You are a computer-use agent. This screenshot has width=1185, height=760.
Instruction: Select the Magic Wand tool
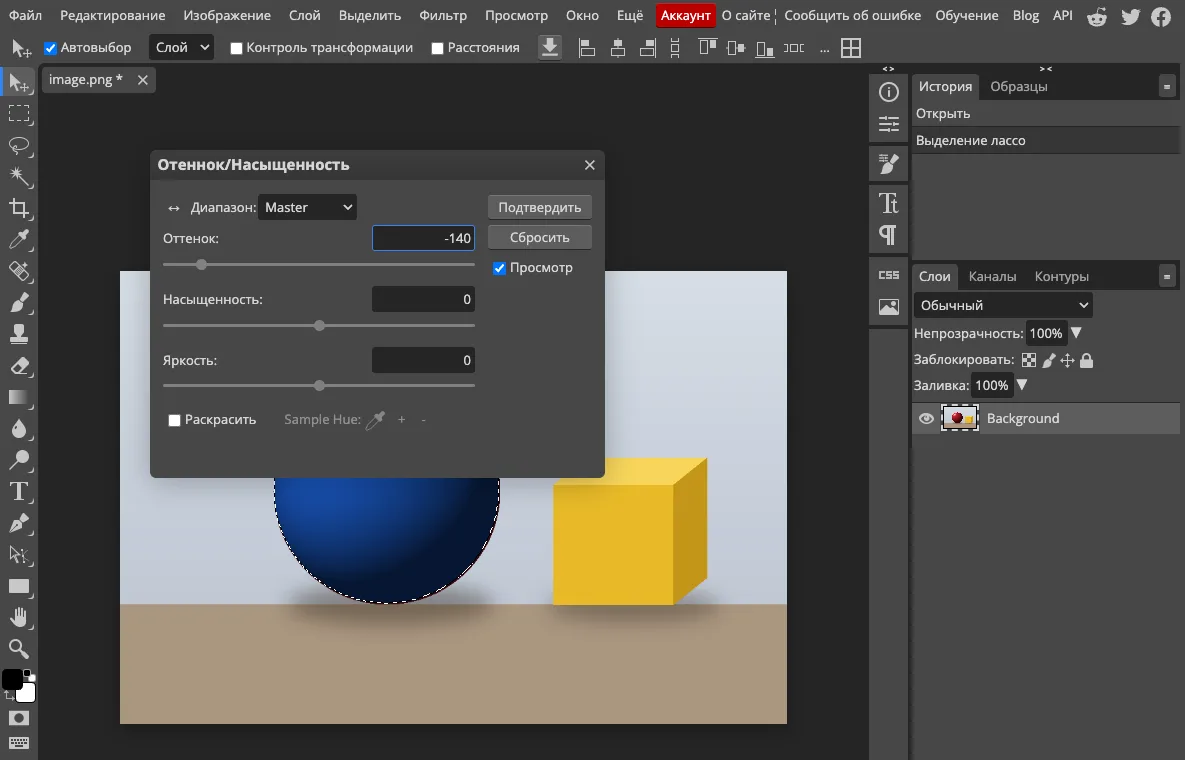tap(19, 177)
